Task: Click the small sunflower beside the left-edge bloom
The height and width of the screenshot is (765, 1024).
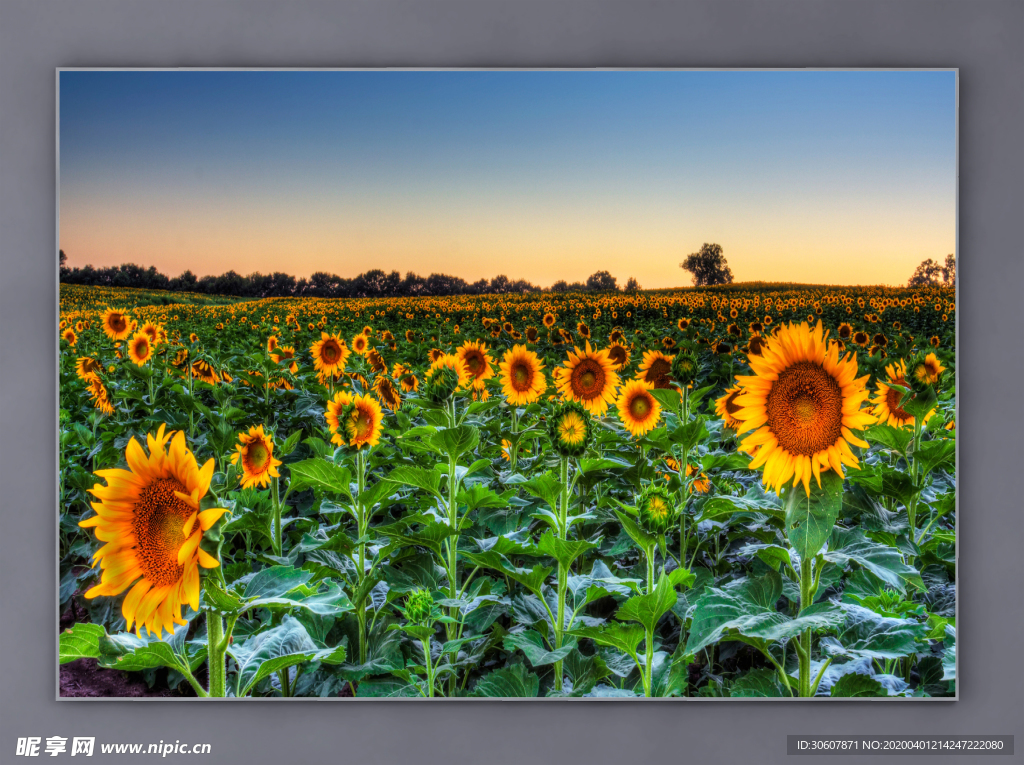Action: [x=256, y=457]
